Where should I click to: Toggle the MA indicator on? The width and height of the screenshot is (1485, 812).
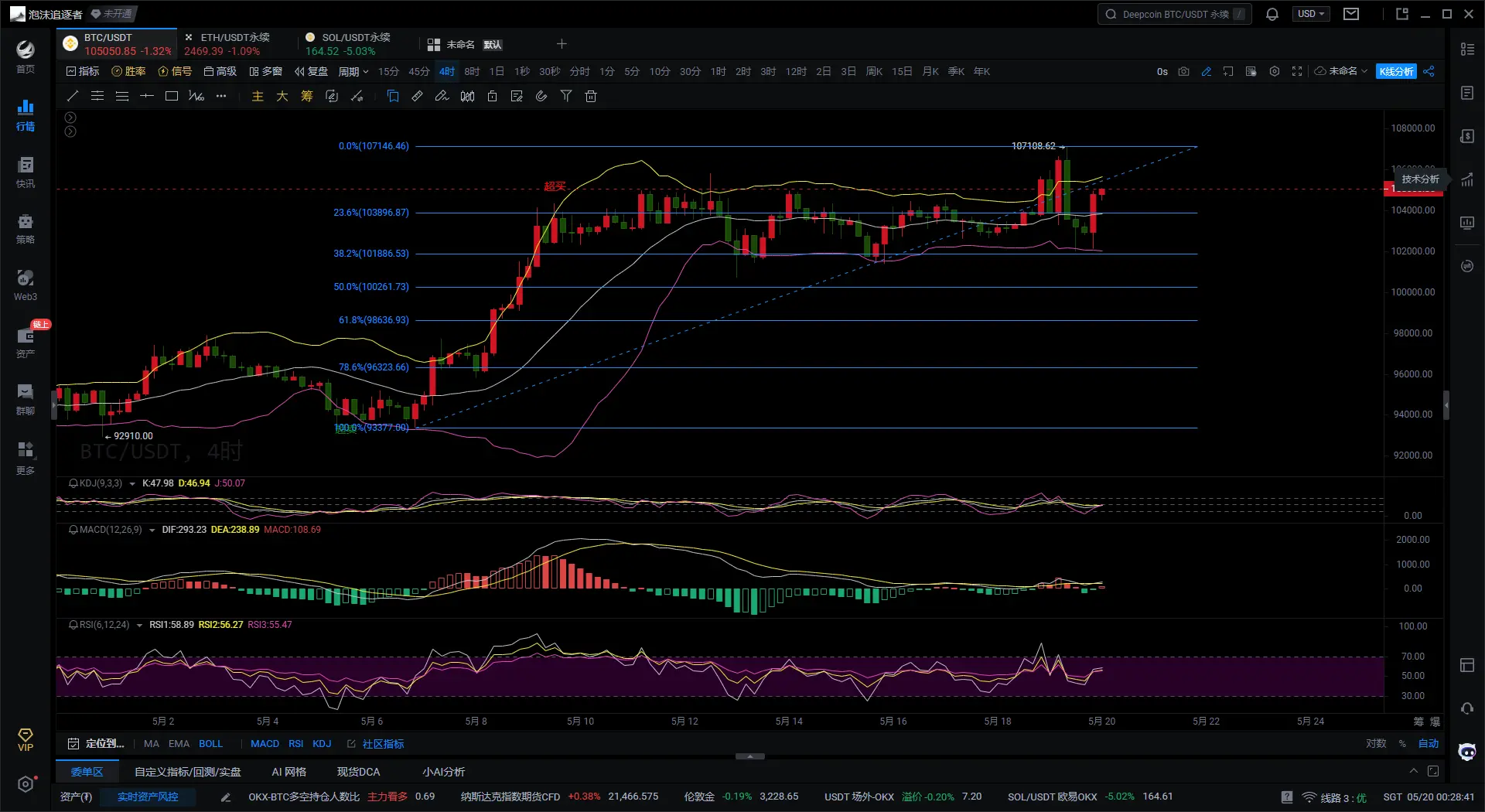point(152,743)
